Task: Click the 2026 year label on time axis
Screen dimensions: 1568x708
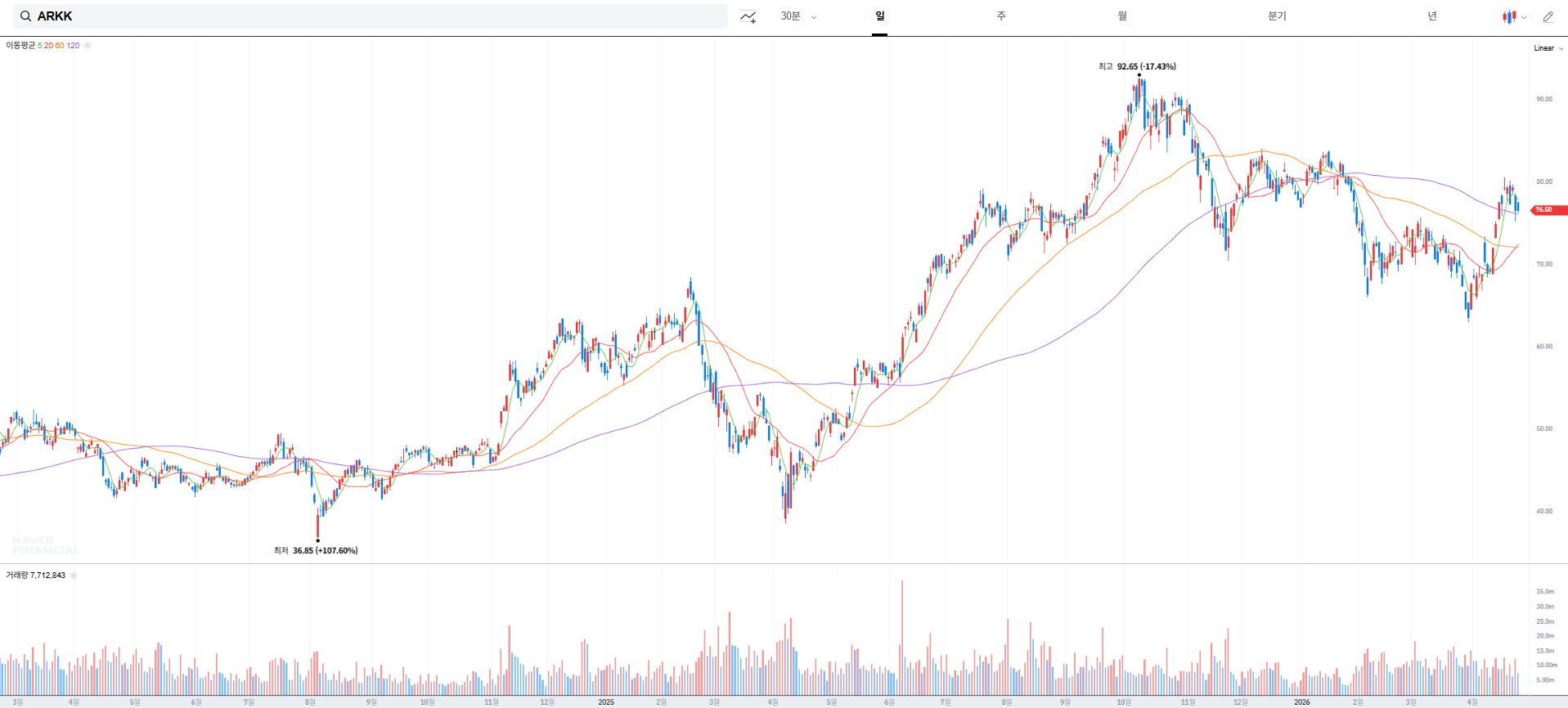Action: (1302, 702)
